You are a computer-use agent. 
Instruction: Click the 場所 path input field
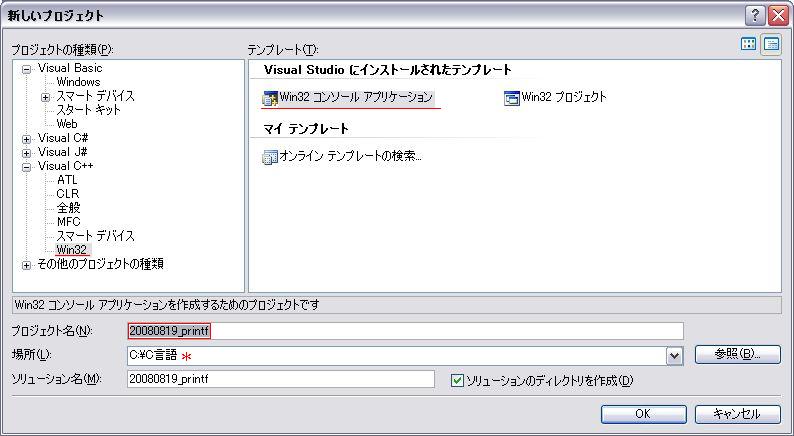[396, 356]
